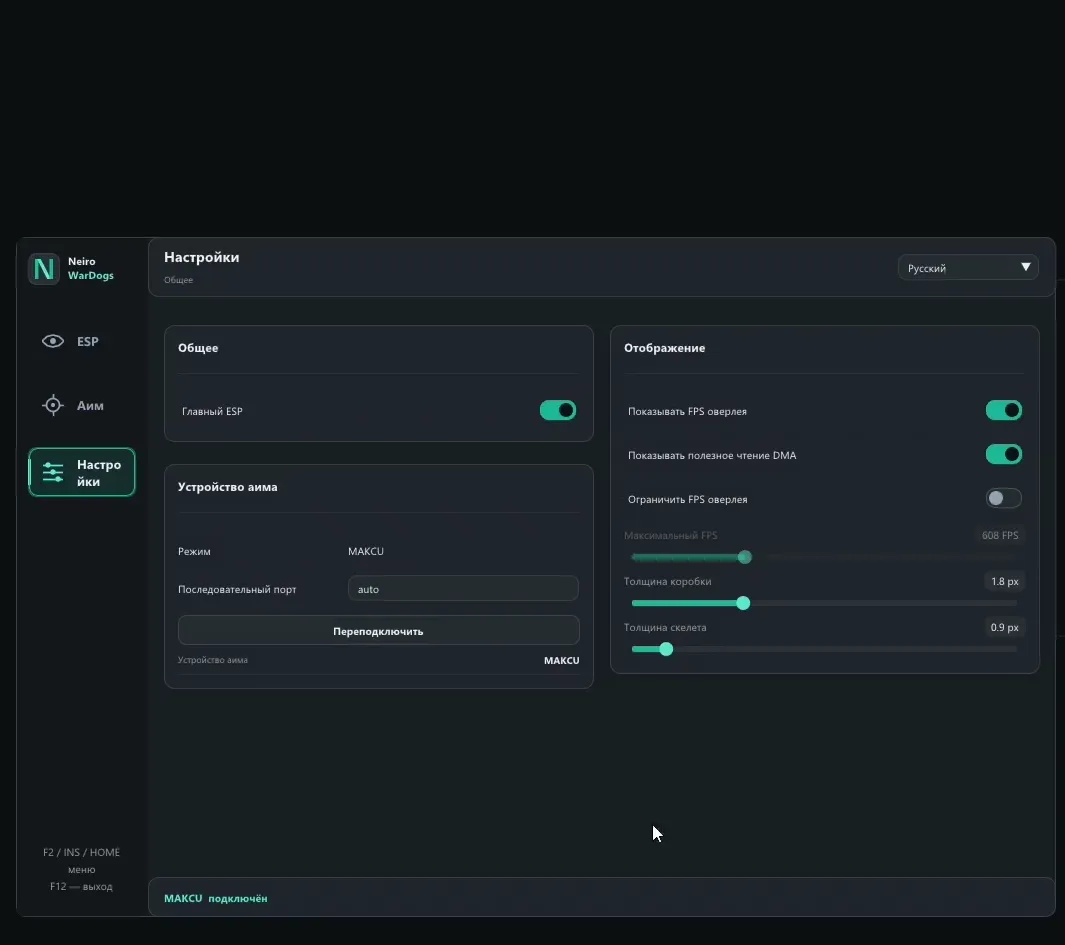Viewport: 1065px width, 945px height.
Task: Click the F2 / INS / HOME hint
Action: (82, 853)
